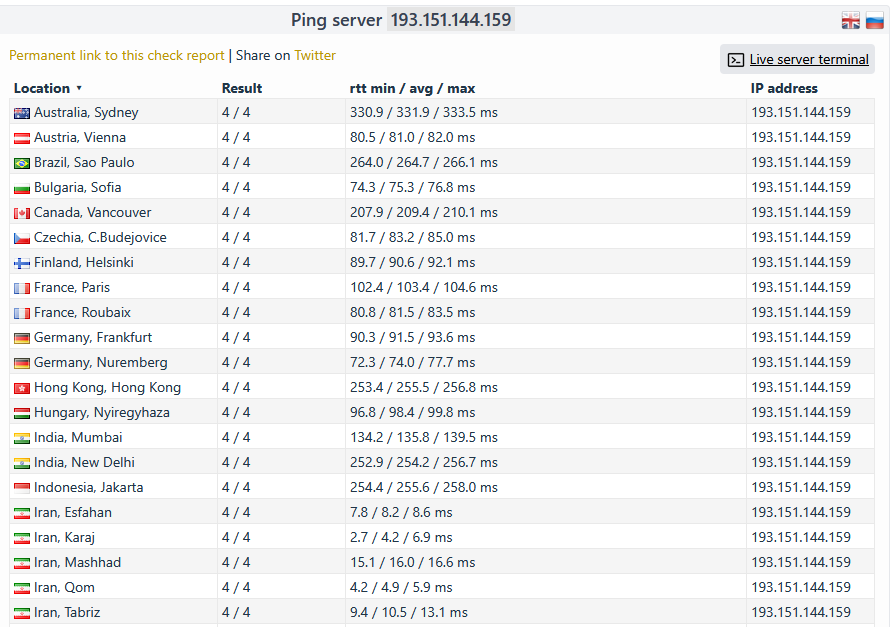Click the Finland flag icon for Helsinki
Screen dimensions: 892x627
point(22,263)
